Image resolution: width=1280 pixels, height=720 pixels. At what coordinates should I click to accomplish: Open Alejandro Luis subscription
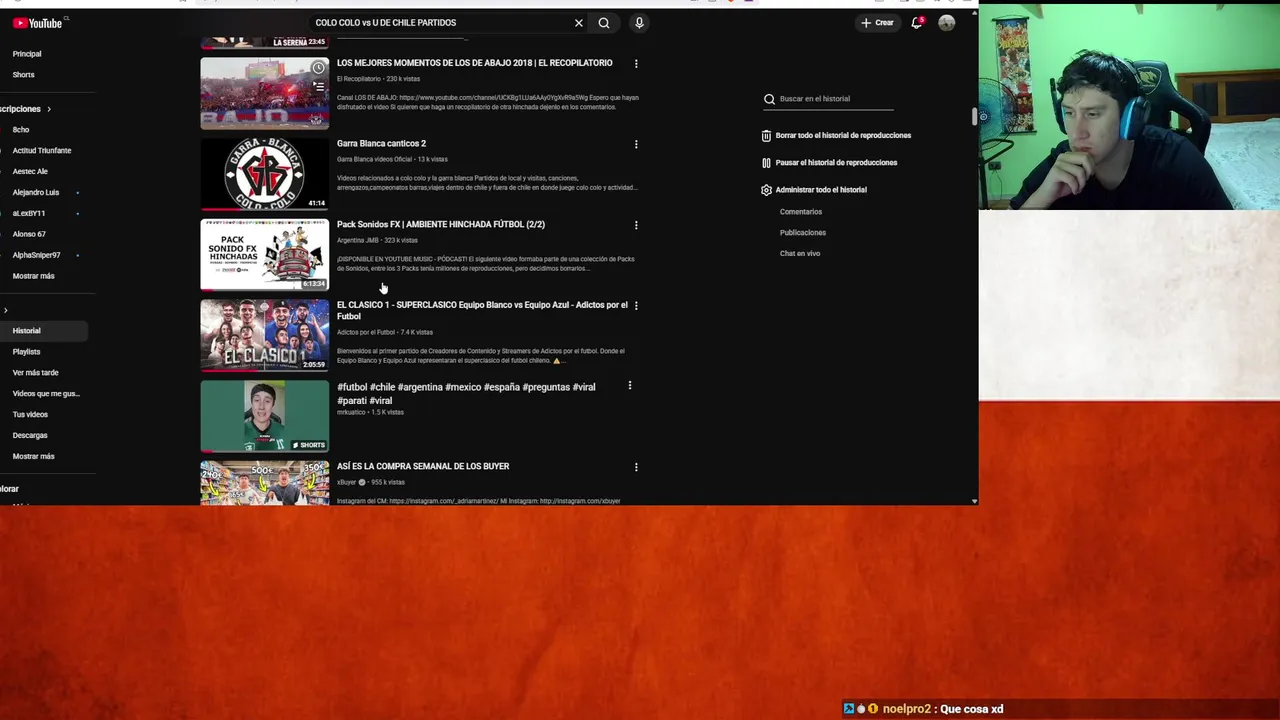point(36,193)
